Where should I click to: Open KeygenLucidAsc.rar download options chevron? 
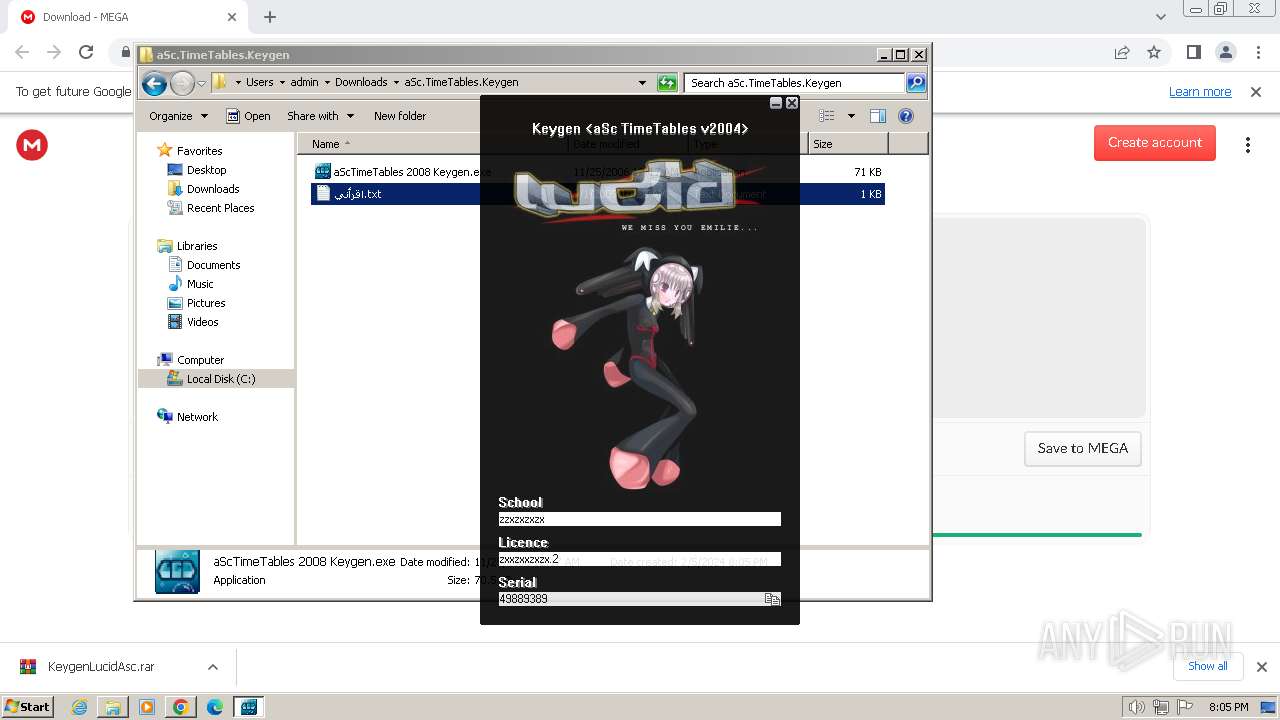click(212, 667)
